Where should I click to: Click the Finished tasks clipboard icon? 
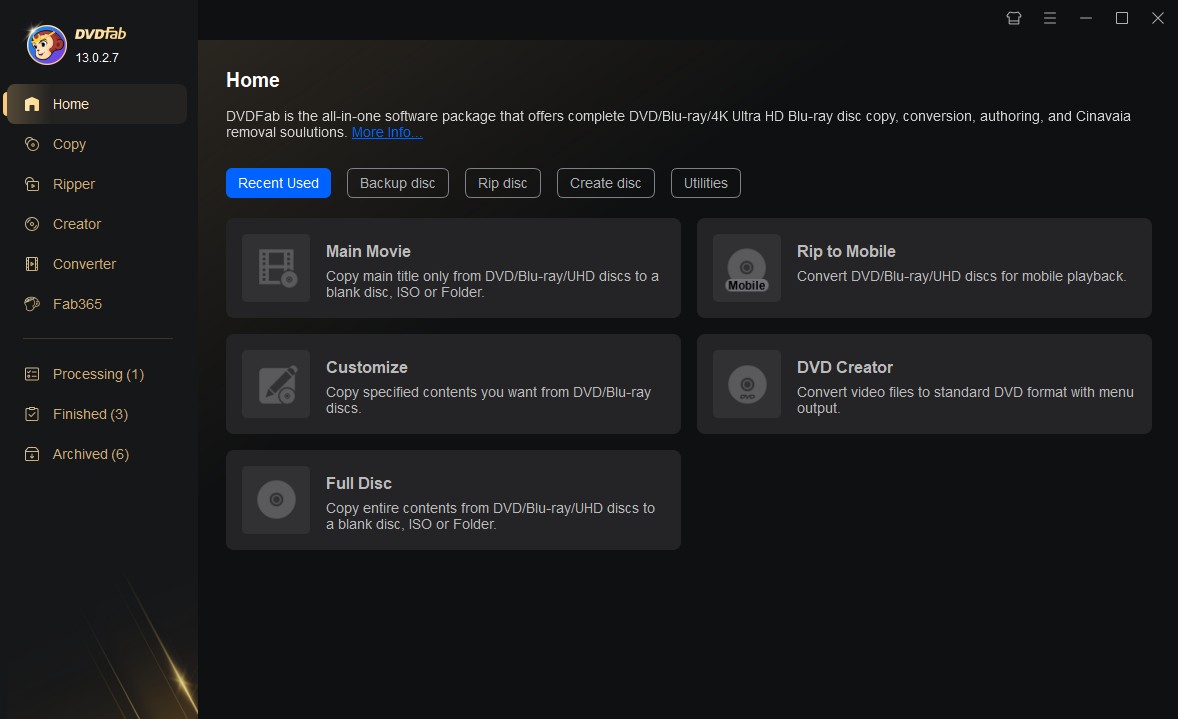click(32, 414)
